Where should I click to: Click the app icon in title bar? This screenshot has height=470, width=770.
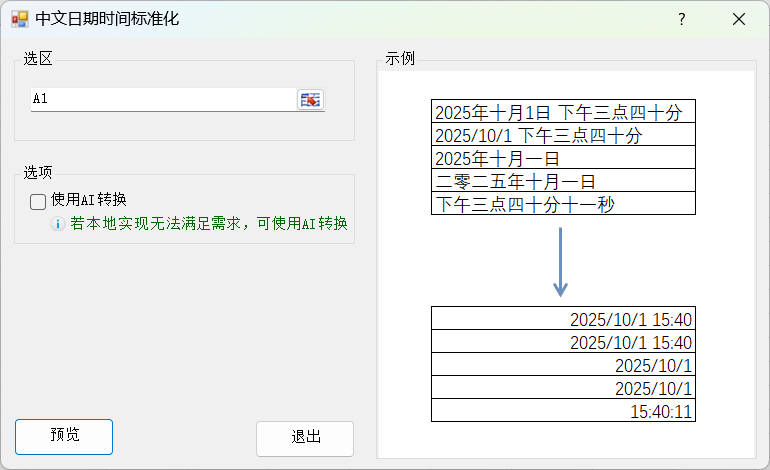pos(20,19)
